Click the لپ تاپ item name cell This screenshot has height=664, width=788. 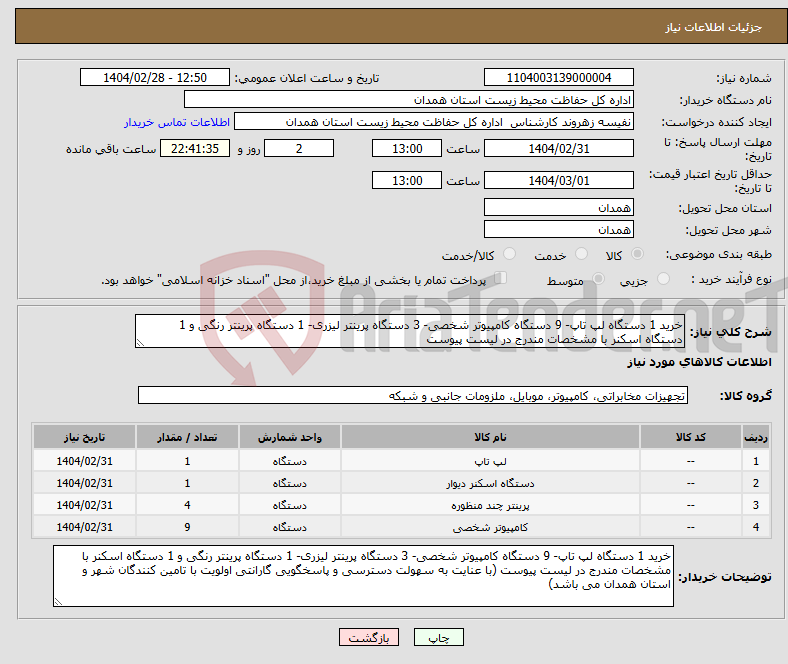(490, 461)
